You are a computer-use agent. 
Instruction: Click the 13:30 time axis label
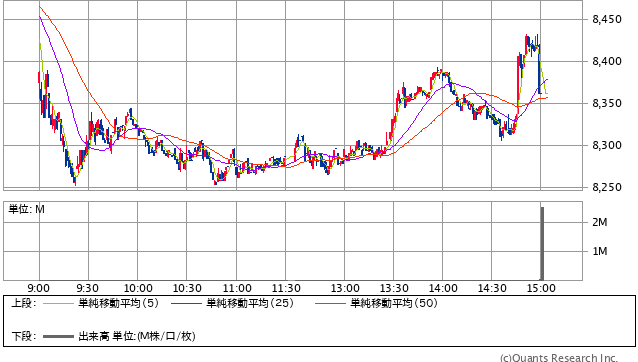[394, 288]
